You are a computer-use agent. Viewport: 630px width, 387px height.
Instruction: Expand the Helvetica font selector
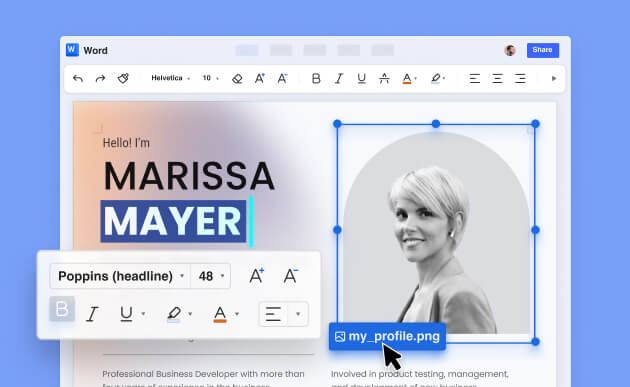(170, 78)
